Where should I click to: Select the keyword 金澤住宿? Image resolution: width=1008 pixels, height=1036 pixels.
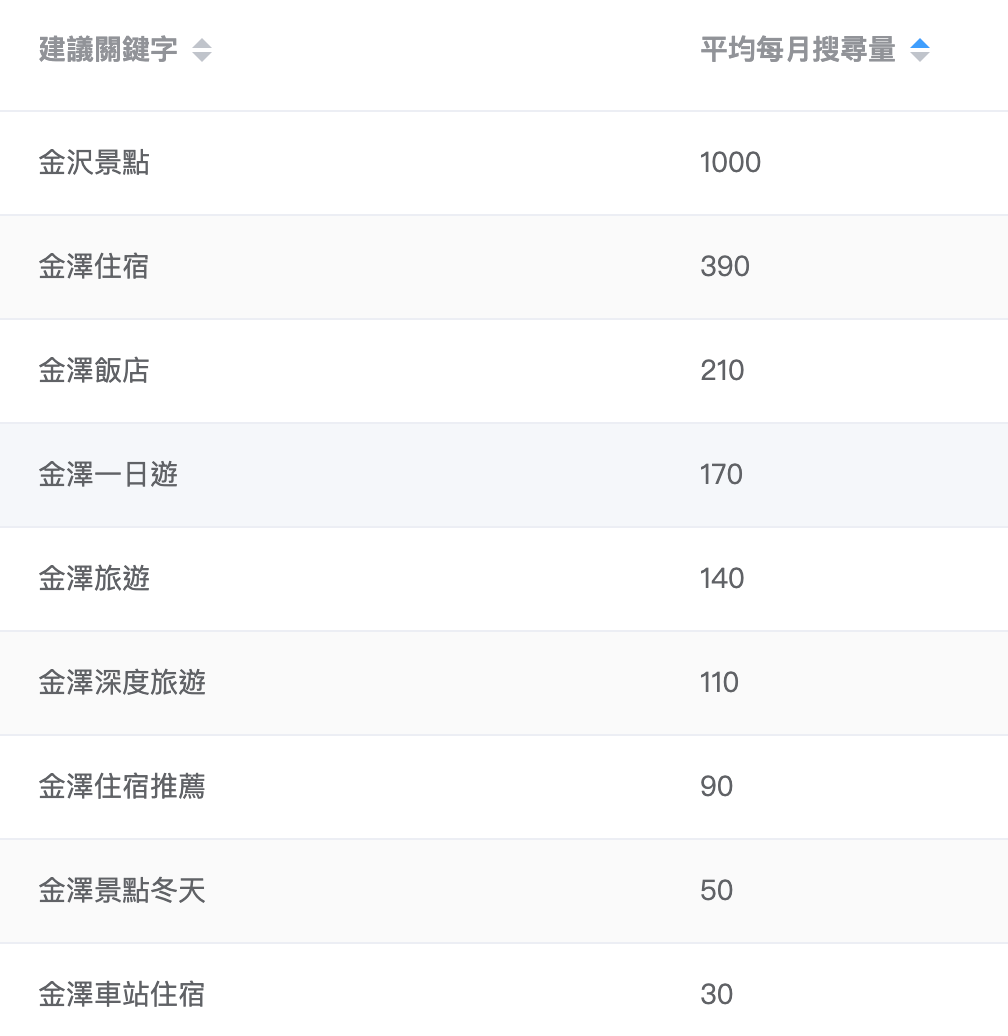click(94, 267)
